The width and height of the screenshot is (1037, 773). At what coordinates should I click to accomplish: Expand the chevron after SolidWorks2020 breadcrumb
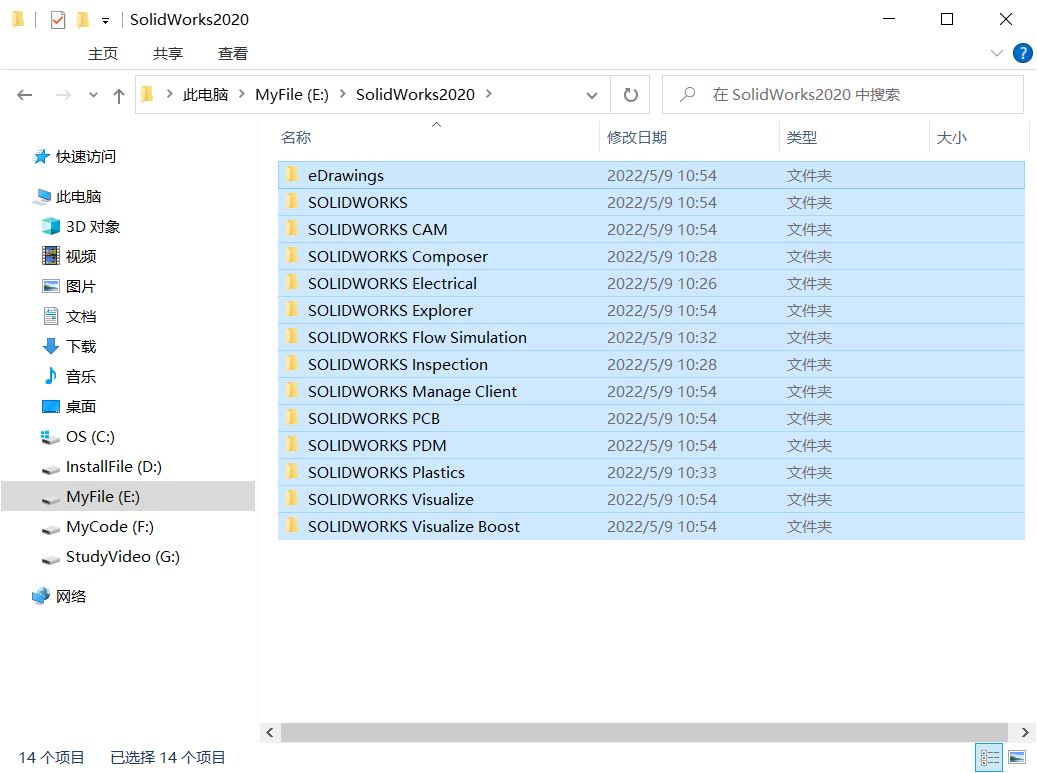pyautogui.click(x=489, y=94)
